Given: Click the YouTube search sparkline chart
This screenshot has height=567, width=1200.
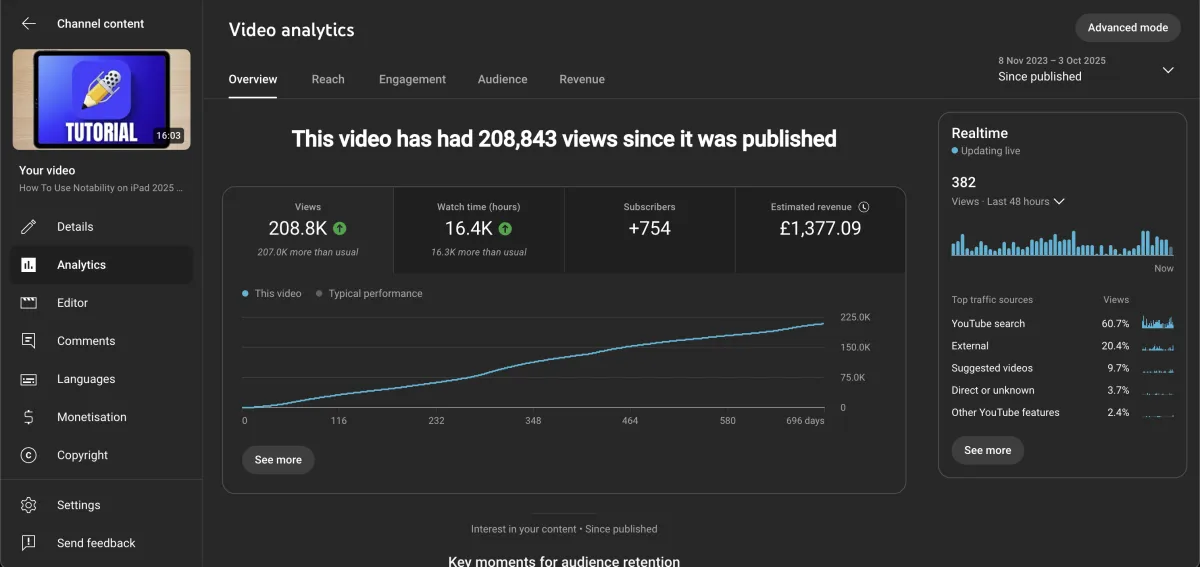Looking at the screenshot, I should click(1158, 323).
